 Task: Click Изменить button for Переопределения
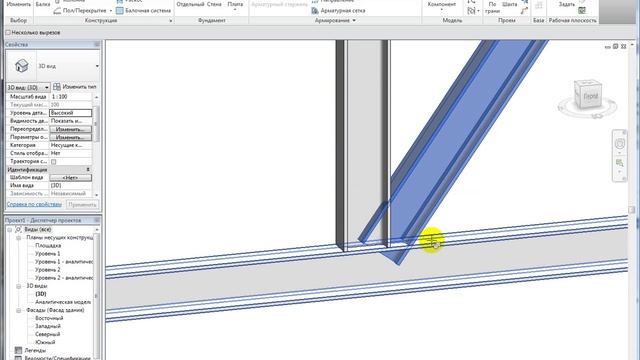[x=70, y=129]
